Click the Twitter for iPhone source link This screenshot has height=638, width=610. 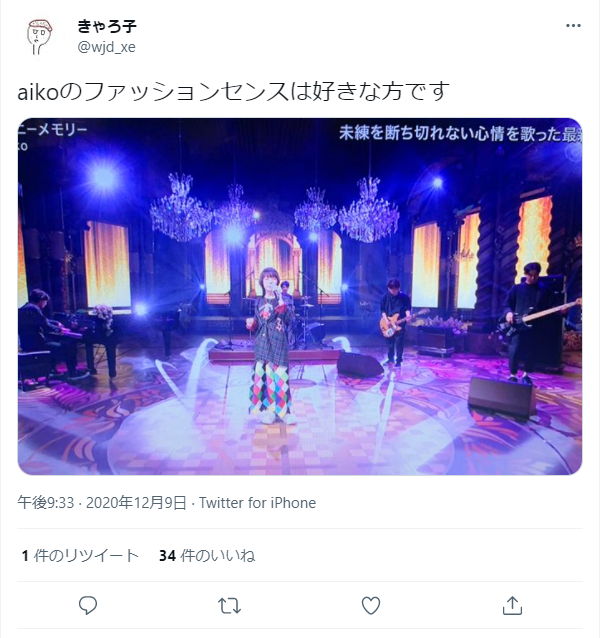click(257, 503)
